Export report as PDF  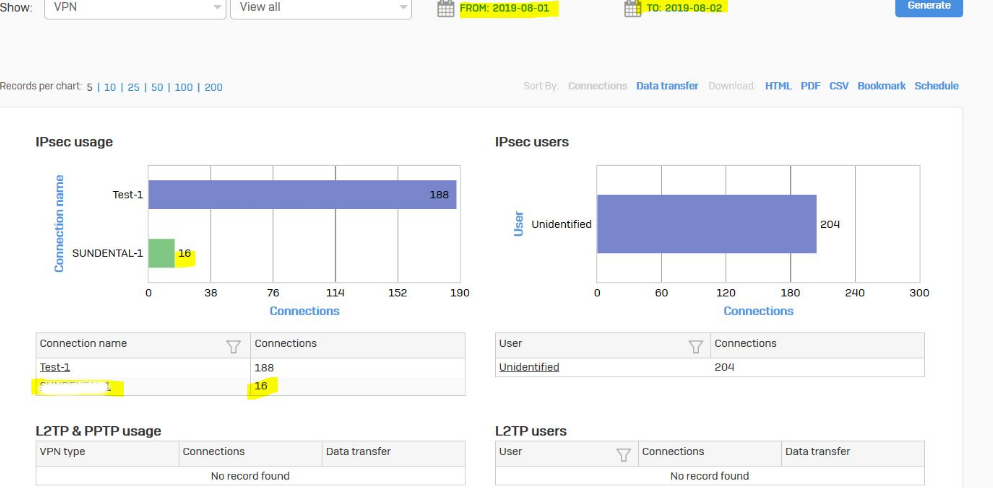pyautogui.click(x=810, y=86)
